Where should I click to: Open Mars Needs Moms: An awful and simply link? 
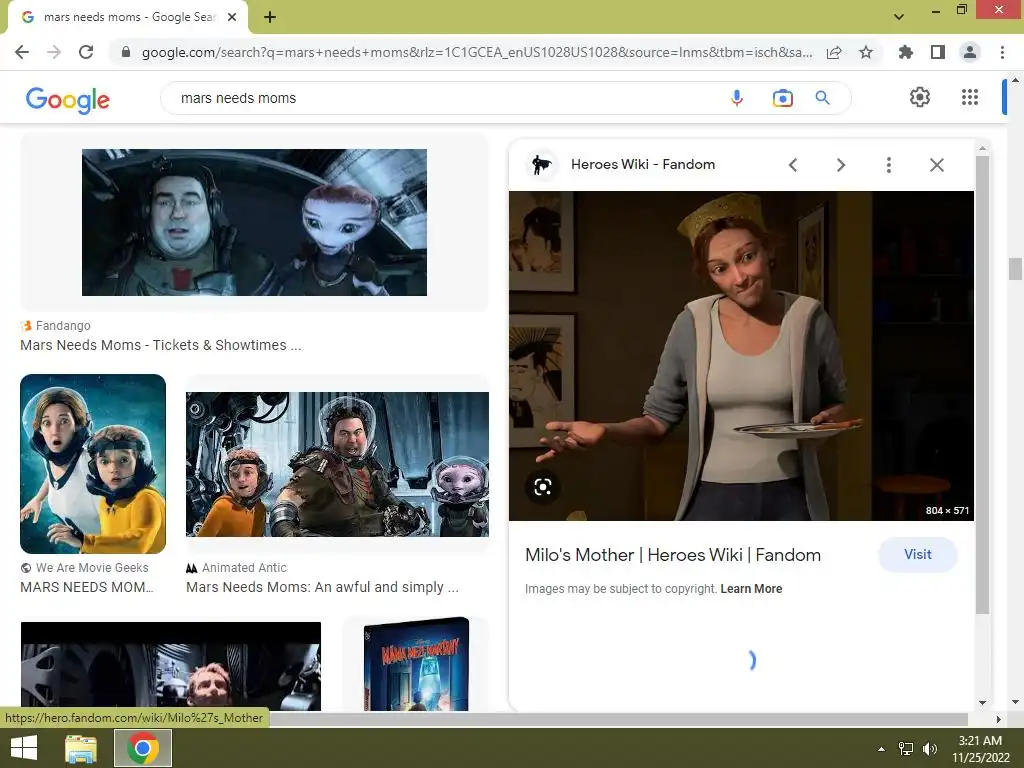pyautogui.click(x=323, y=587)
